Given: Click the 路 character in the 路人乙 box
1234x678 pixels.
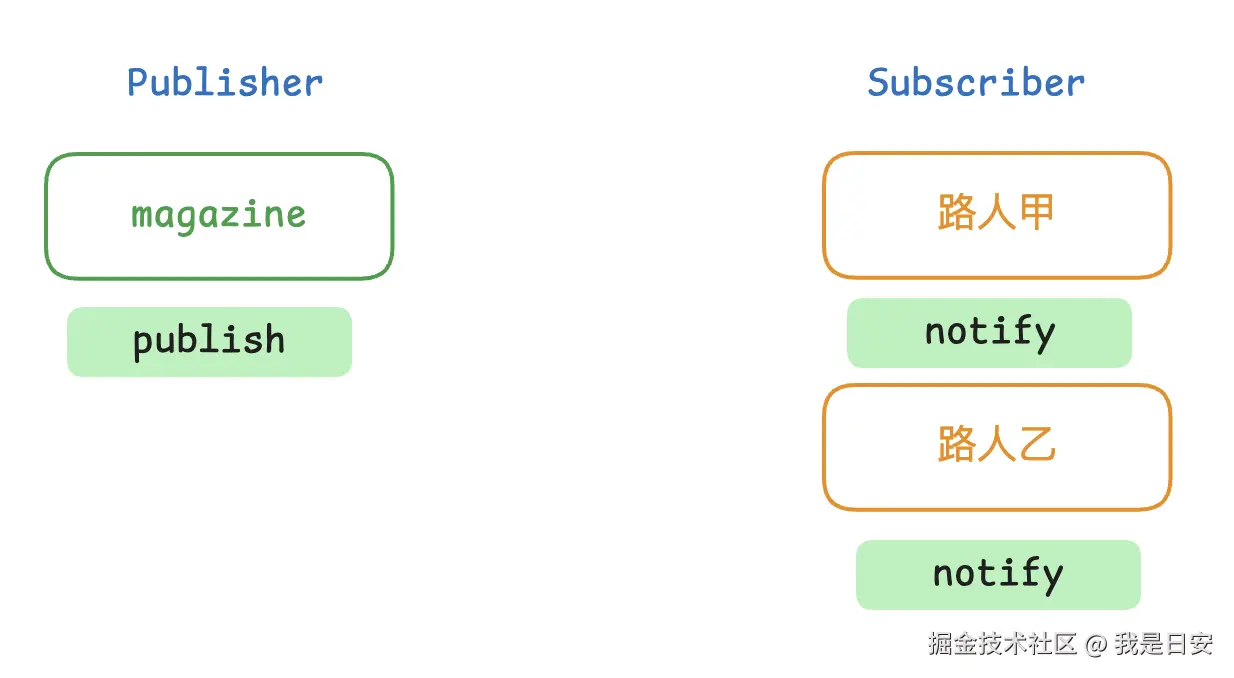Looking at the screenshot, I should (956, 444).
